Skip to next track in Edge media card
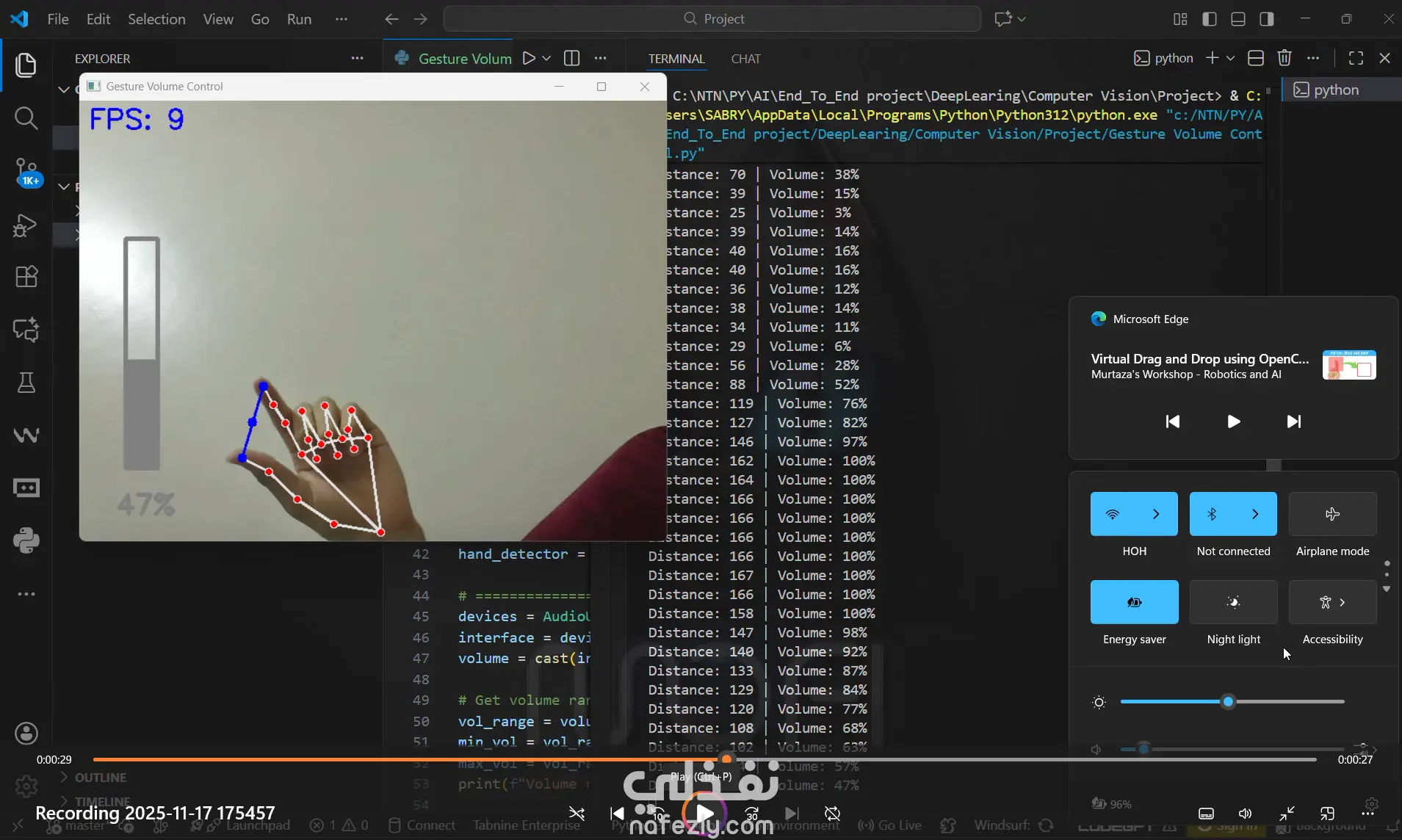 (x=1294, y=421)
